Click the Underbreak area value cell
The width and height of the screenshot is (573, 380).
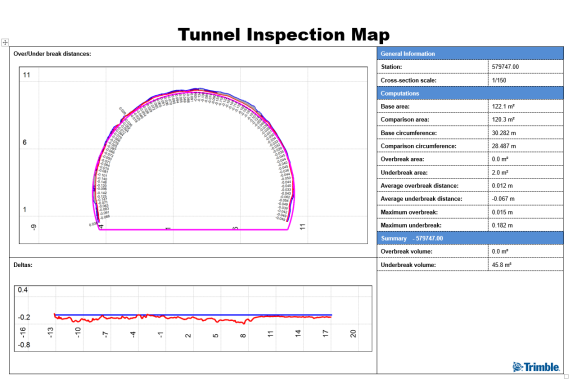coord(525,172)
